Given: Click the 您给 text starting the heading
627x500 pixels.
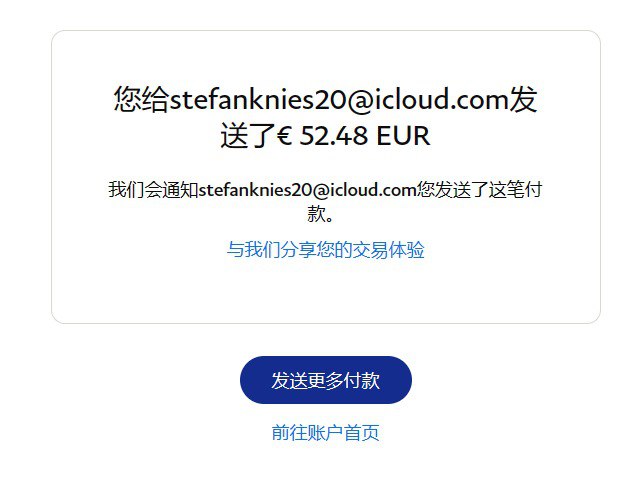Looking at the screenshot, I should tap(142, 99).
